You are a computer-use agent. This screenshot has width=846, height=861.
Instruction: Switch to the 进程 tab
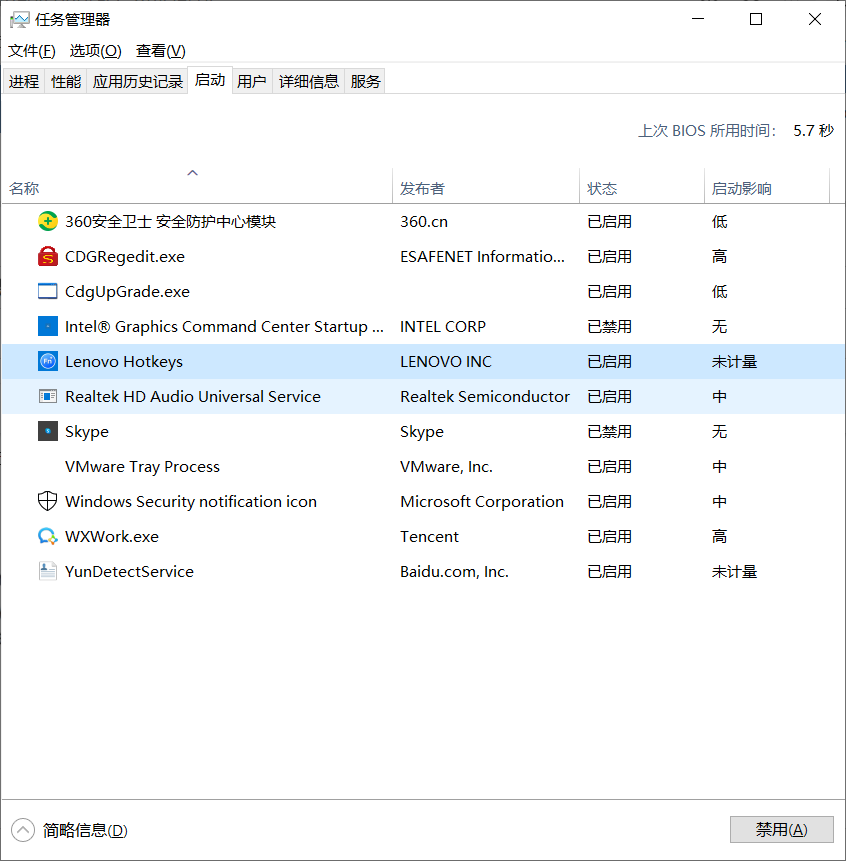(24, 81)
